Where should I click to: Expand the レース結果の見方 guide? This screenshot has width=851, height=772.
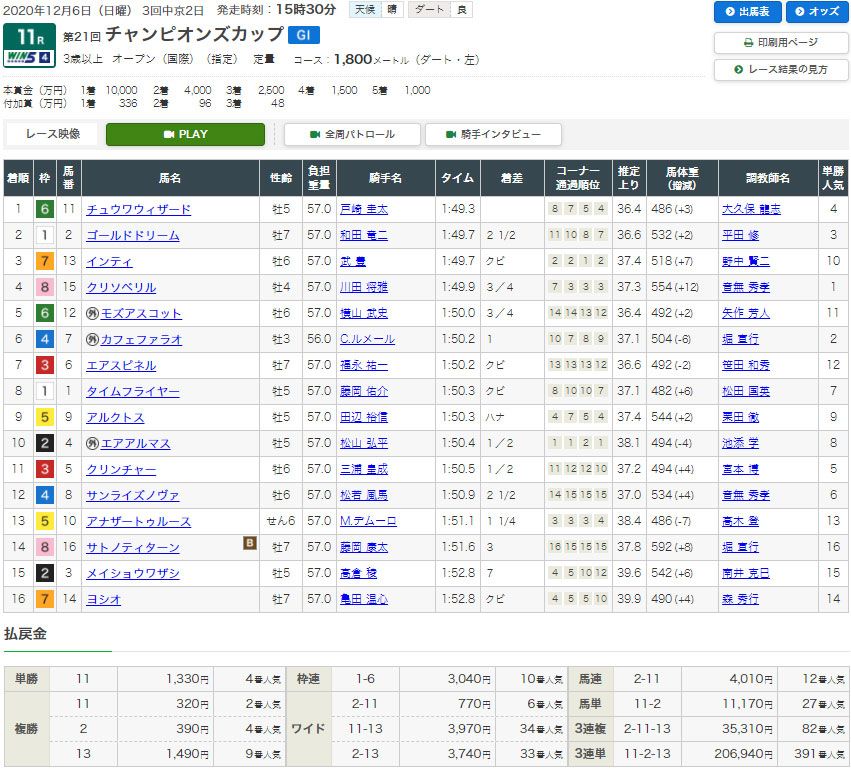(781, 69)
